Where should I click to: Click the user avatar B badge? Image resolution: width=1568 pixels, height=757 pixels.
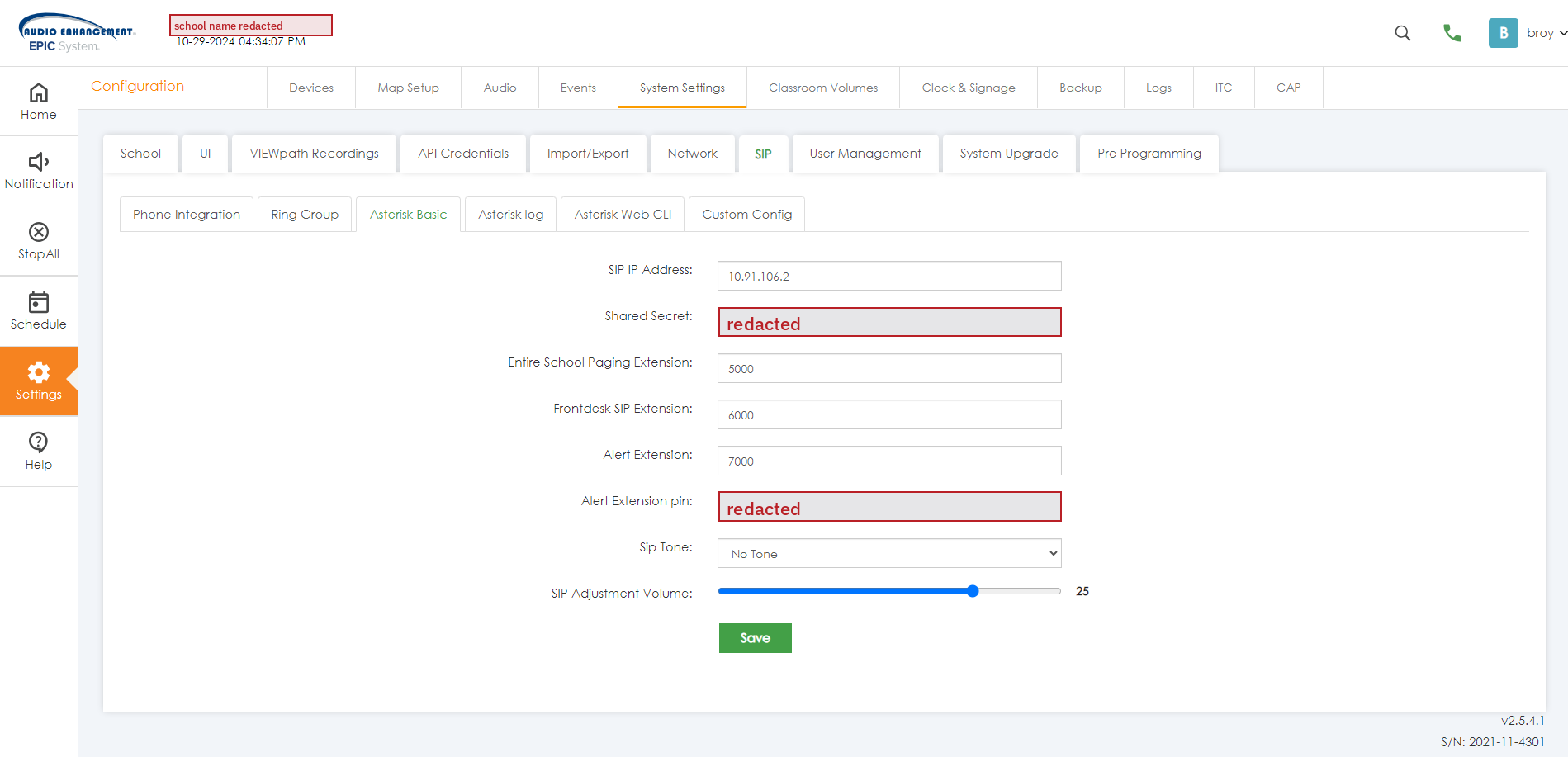[x=1503, y=33]
